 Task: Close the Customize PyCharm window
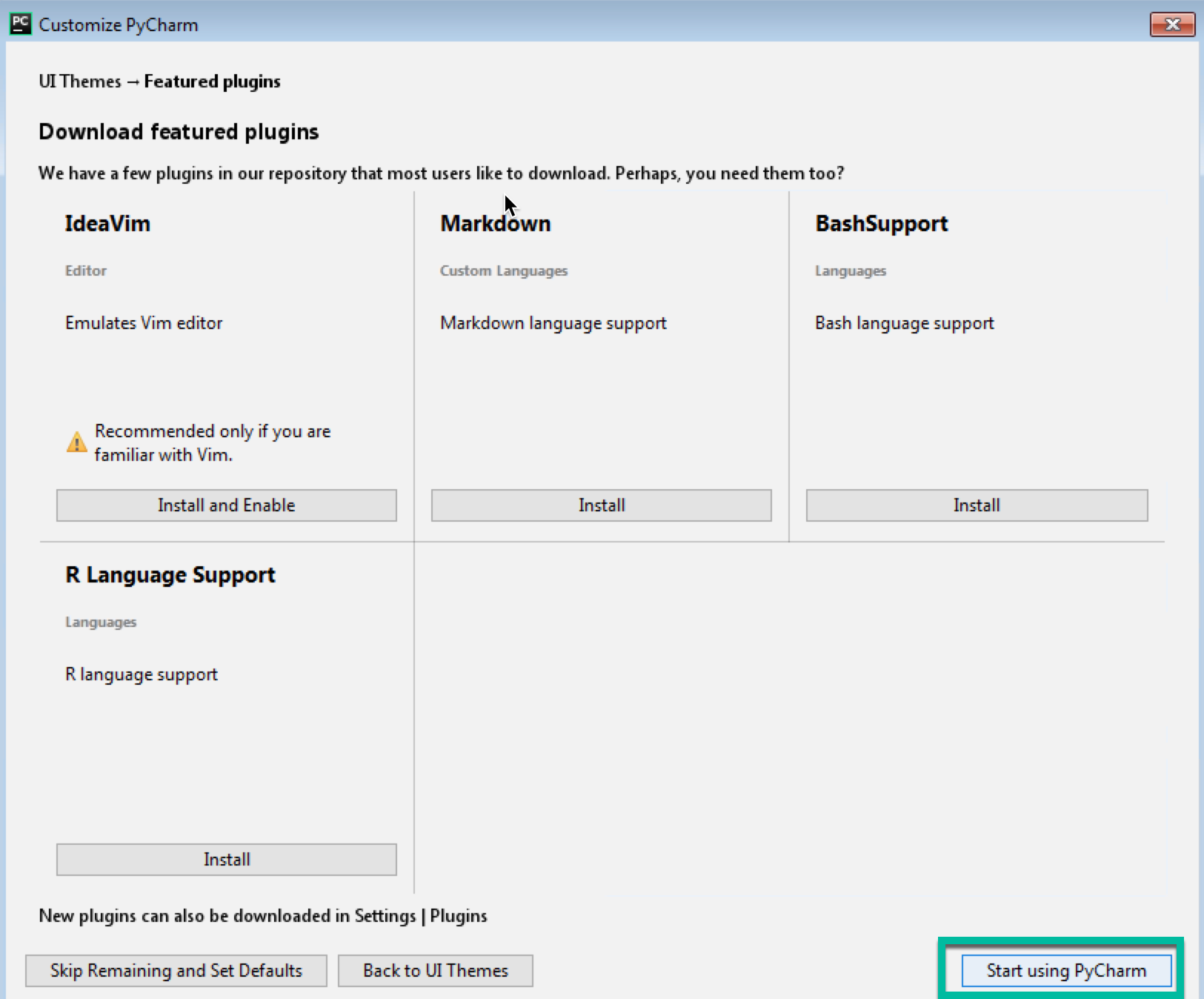coord(1172,24)
